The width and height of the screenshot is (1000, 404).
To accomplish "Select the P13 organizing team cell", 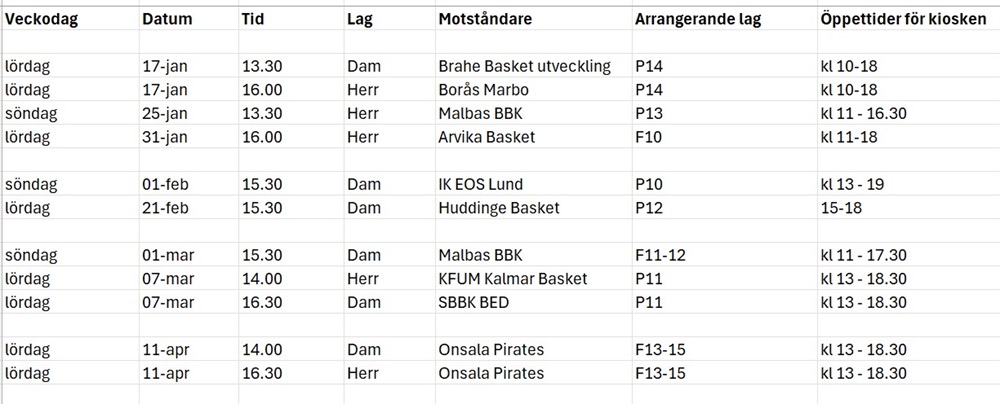I will click(649, 113).
